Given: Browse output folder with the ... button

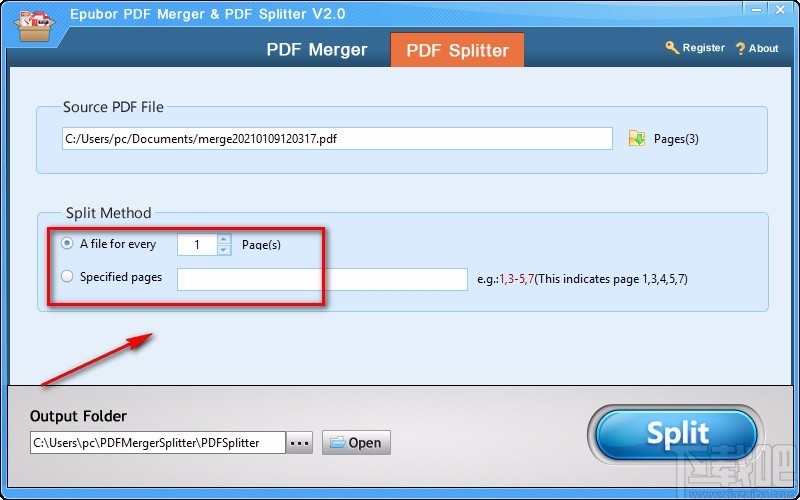Looking at the screenshot, I should click(299, 443).
